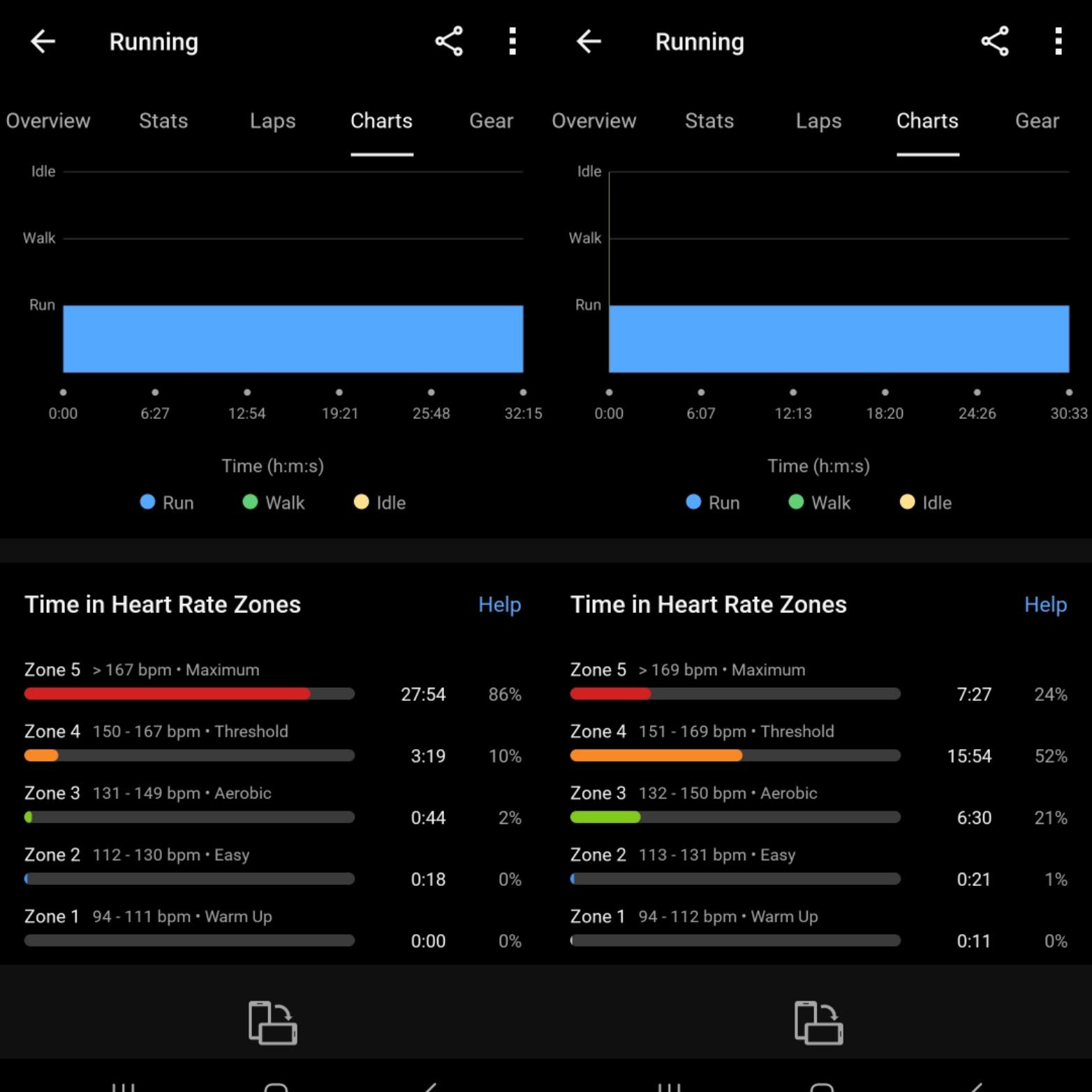Tap the red Zone 5 bar showing 86%
The image size is (1092, 1092).
[167, 694]
